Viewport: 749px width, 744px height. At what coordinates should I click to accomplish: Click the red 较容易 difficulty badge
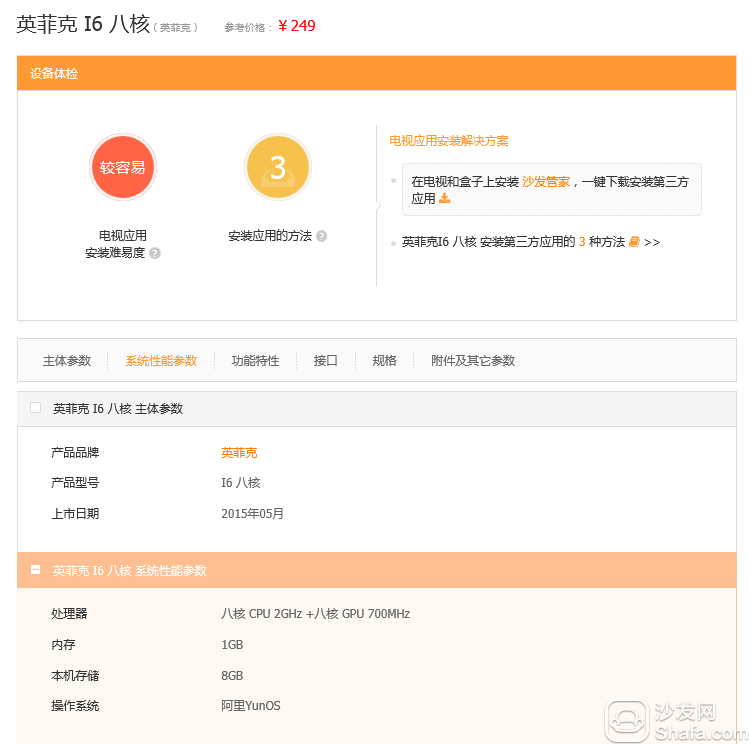(x=123, y=167)
